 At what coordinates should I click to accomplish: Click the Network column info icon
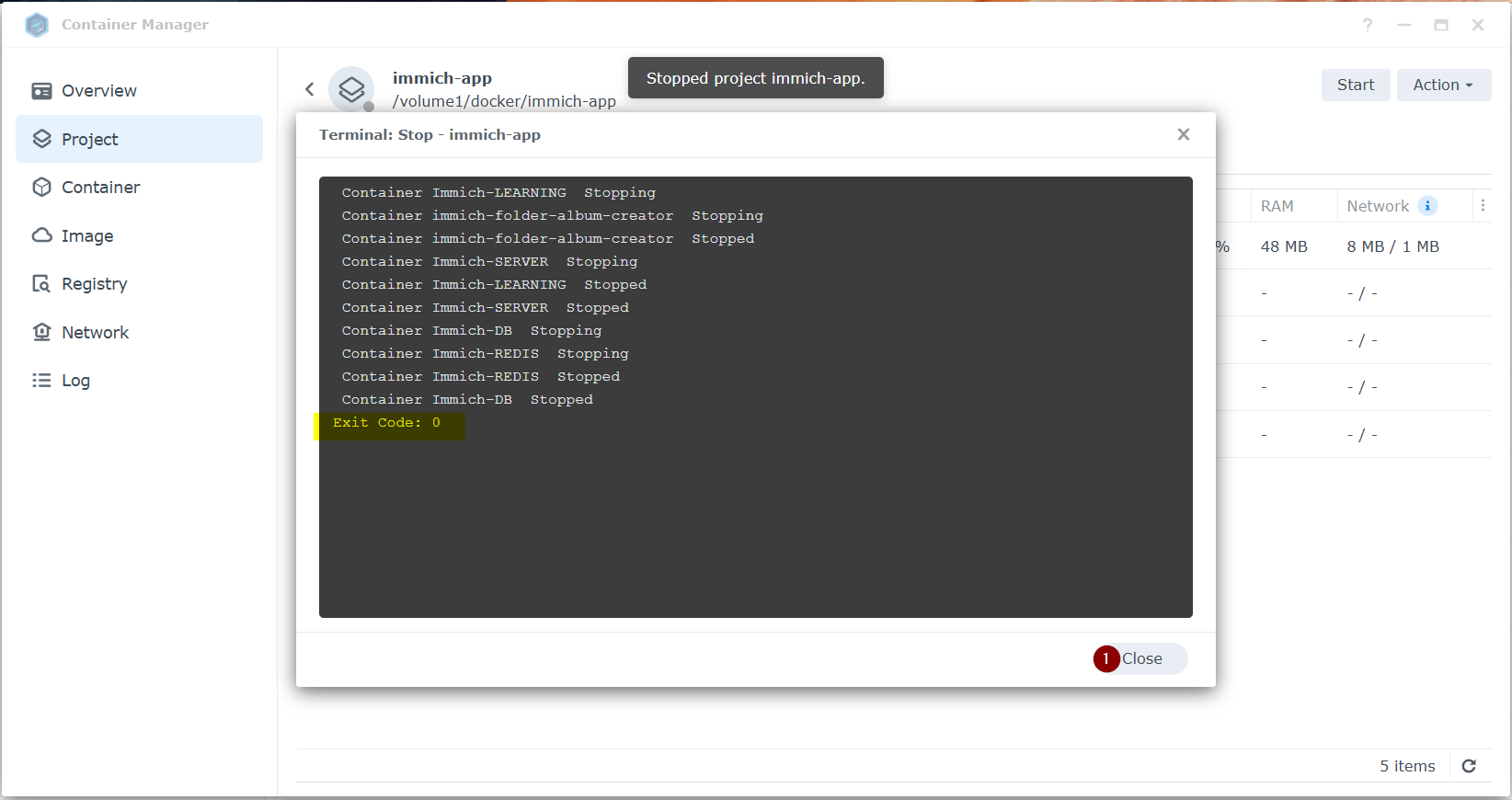click(x=1427, y=206)
